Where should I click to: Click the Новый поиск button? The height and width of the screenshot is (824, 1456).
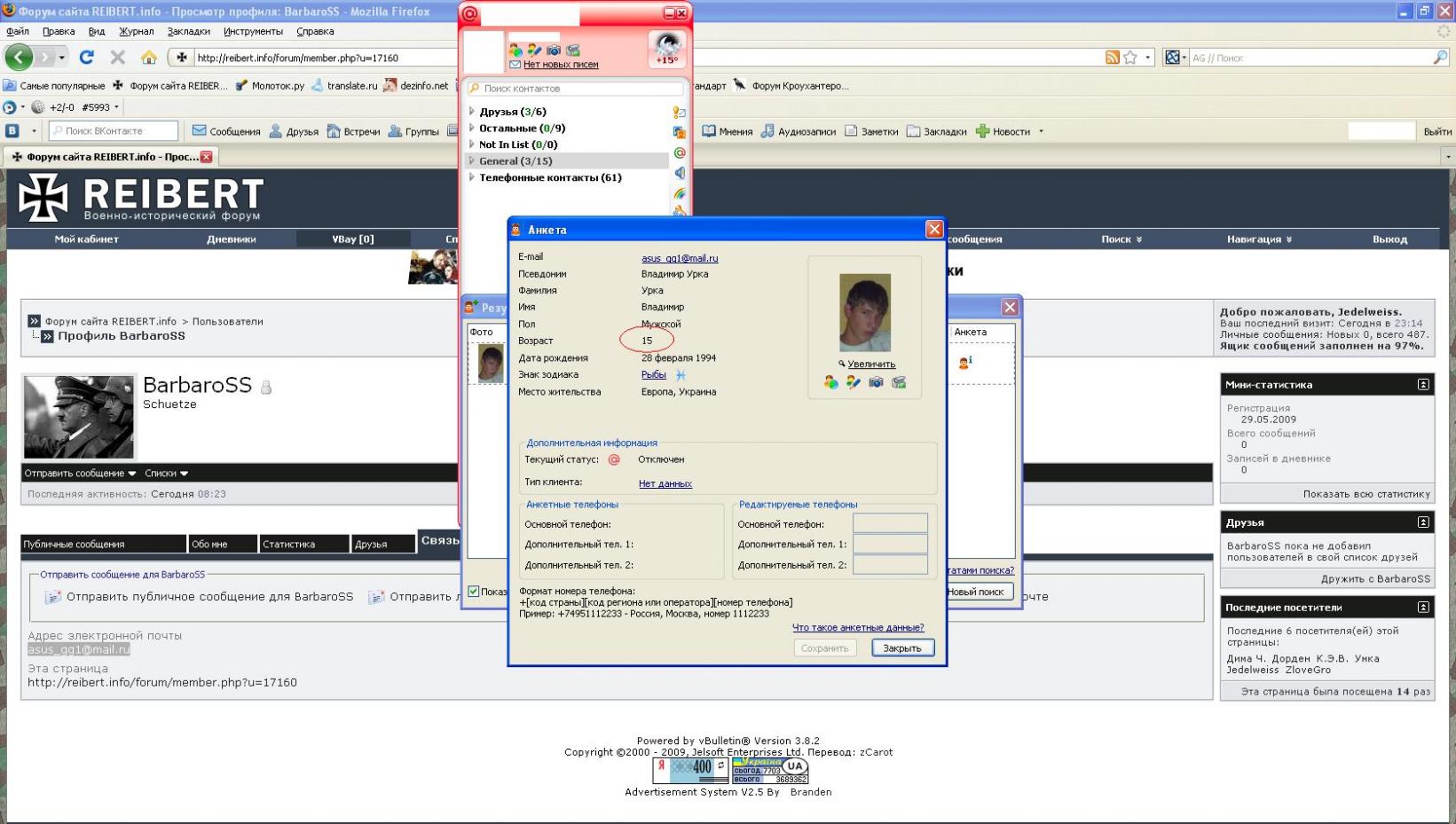tap(976, 592)
